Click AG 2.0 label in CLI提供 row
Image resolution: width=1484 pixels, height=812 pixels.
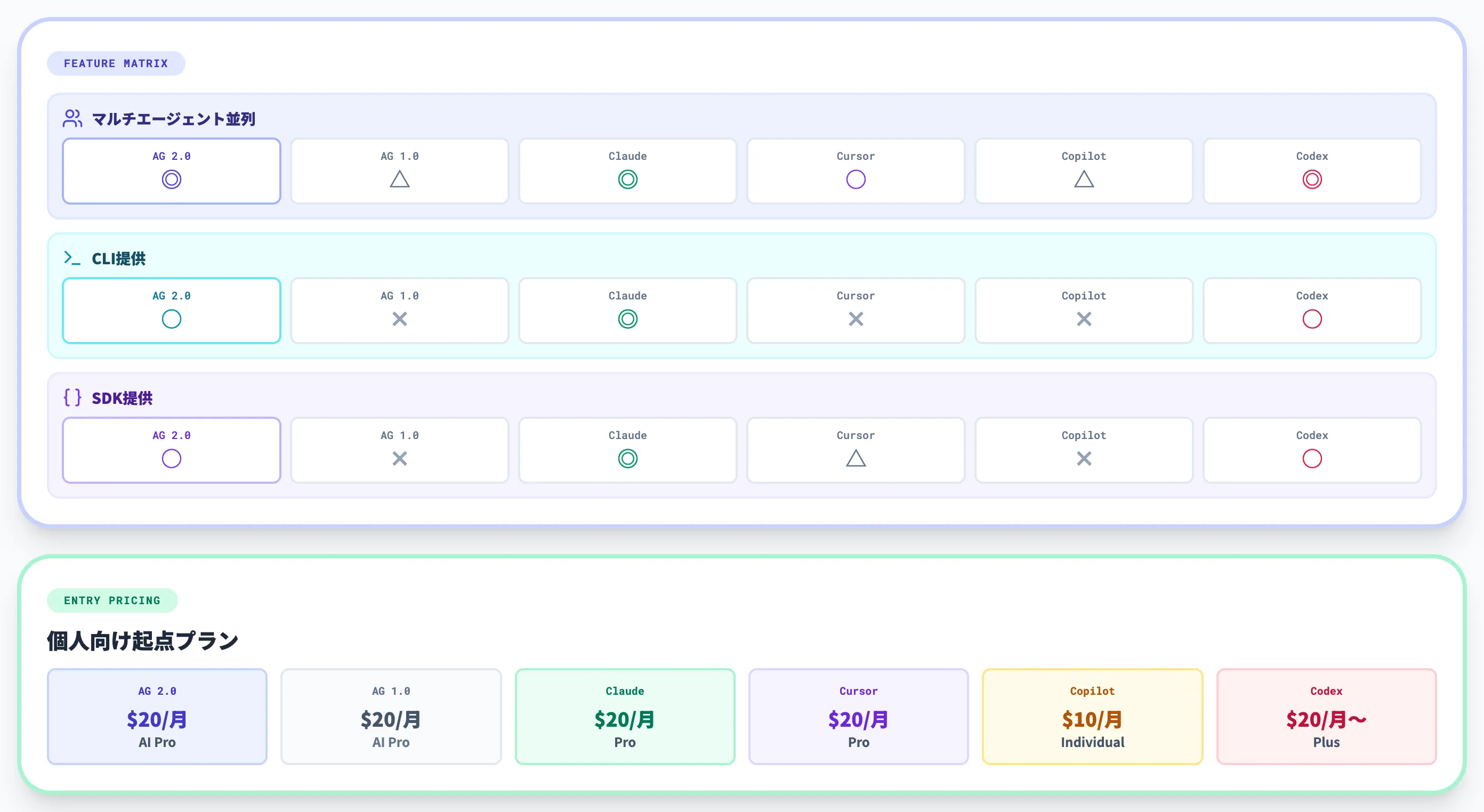tap(172, 295)
